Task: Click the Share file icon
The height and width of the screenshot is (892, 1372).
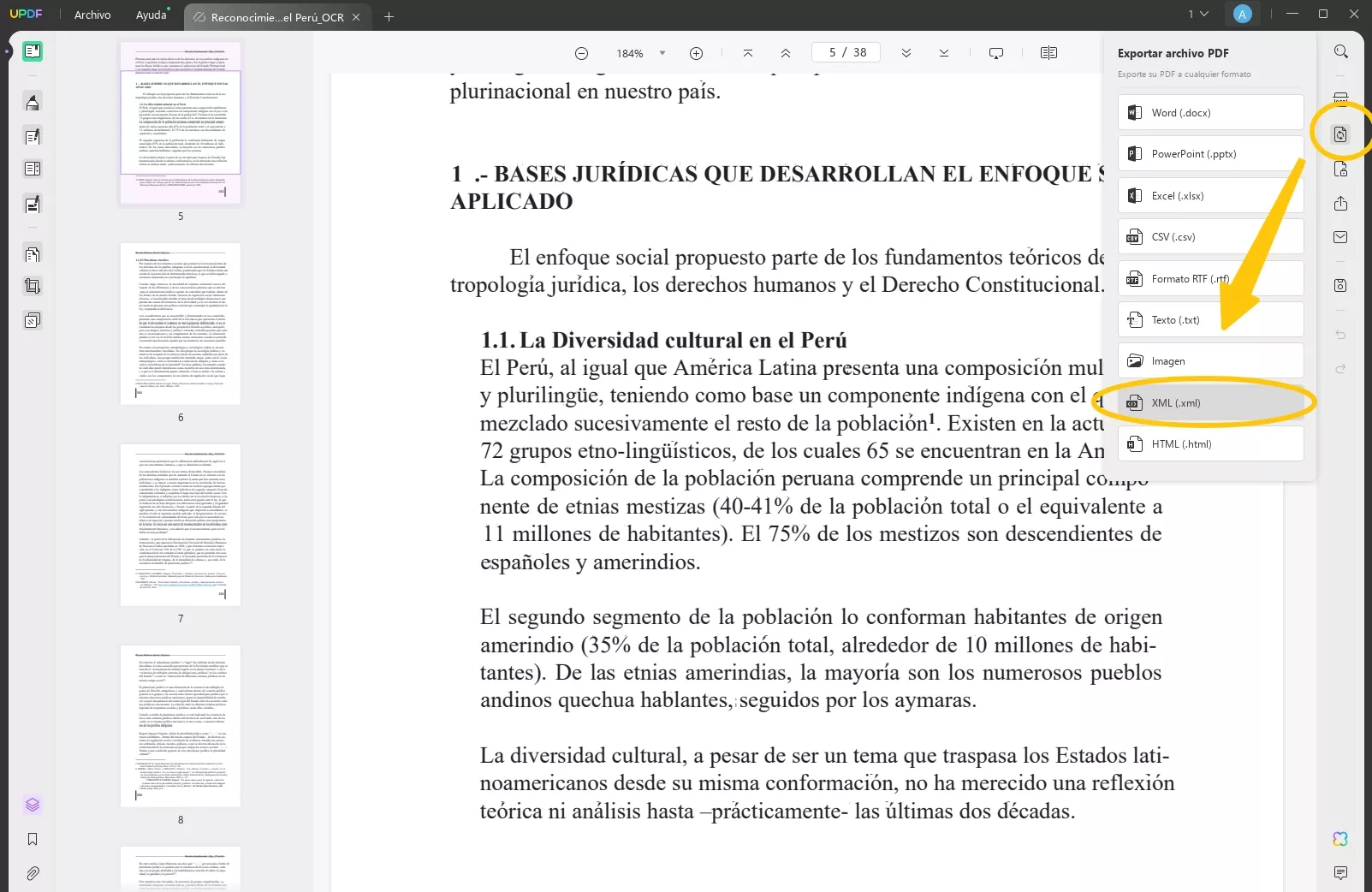Action: point(1341,204)
